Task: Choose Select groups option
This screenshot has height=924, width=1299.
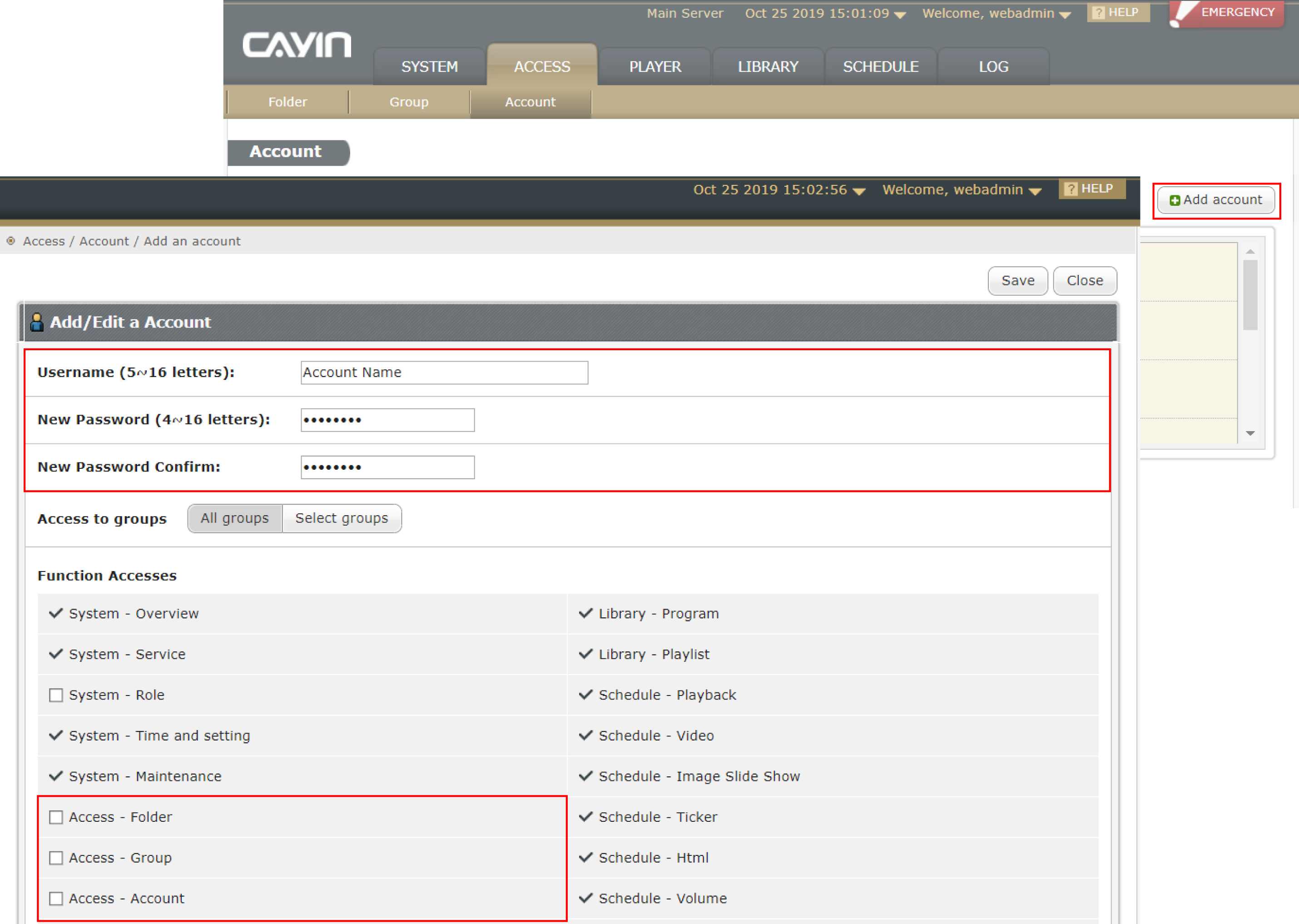Action: [341, 518]
